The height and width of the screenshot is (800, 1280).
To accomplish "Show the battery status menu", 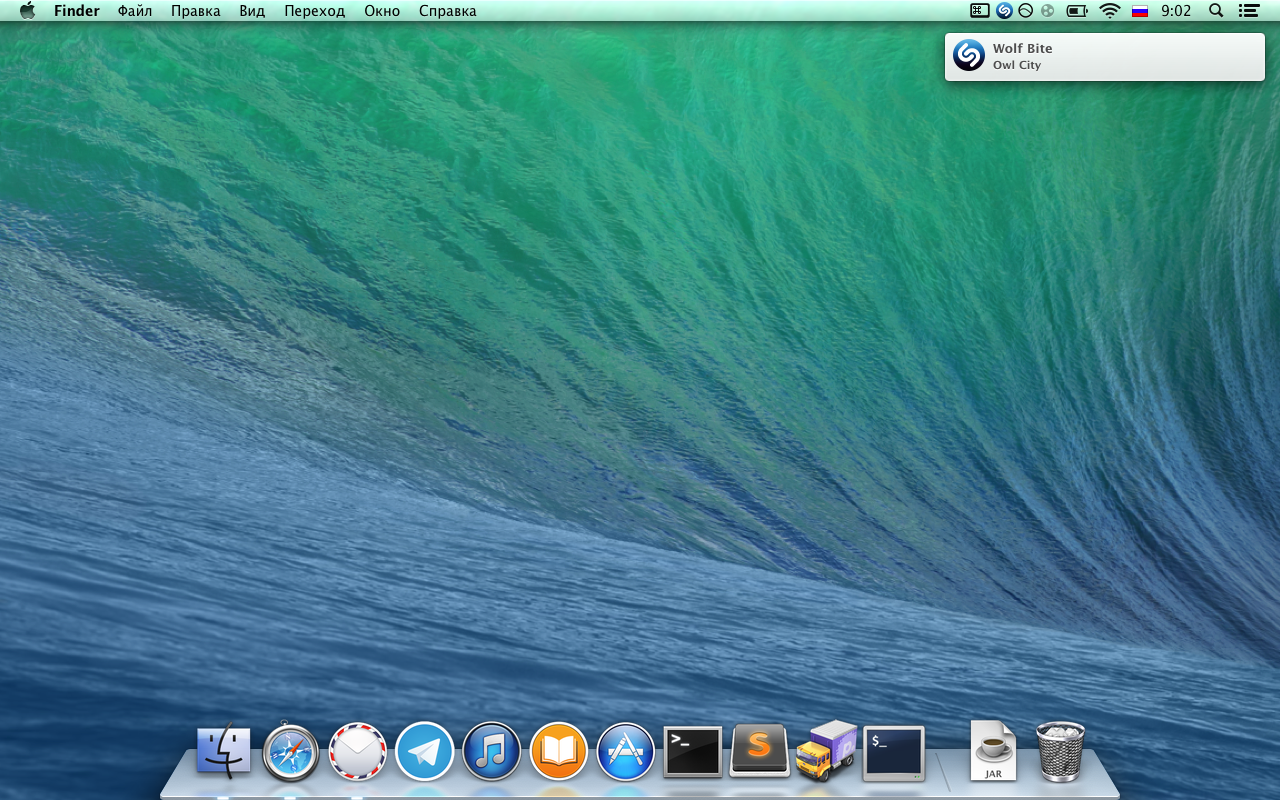I will point(1077,11).
